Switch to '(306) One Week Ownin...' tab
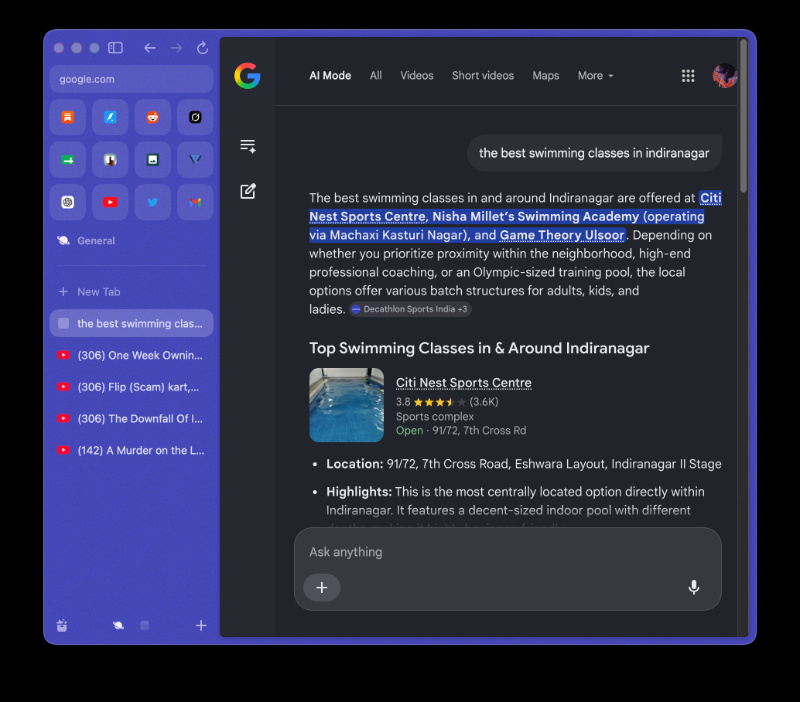800x702 pixels. 131,355
